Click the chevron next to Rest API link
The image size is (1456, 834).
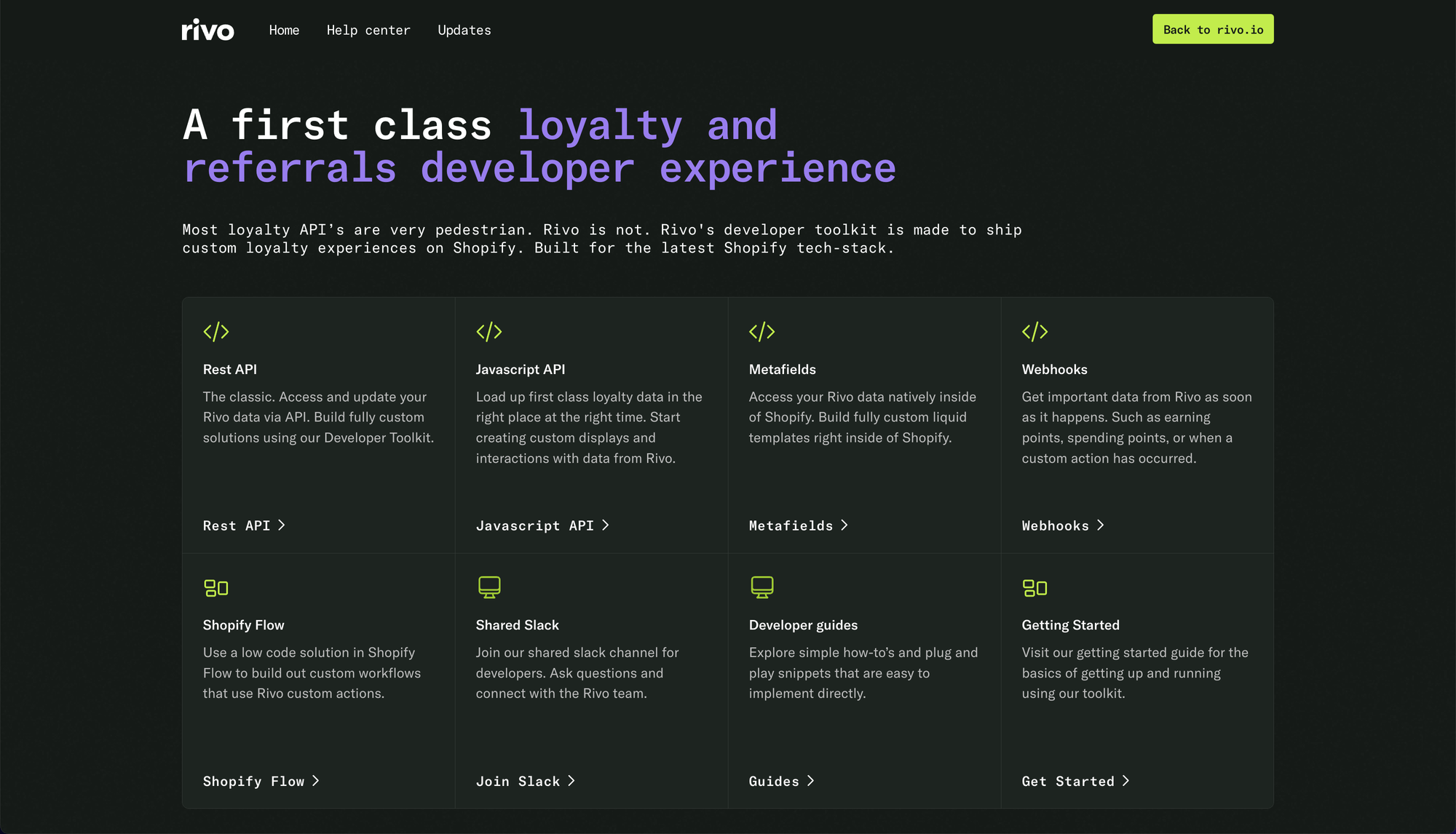pyautogui.click(x=282, y=525)
